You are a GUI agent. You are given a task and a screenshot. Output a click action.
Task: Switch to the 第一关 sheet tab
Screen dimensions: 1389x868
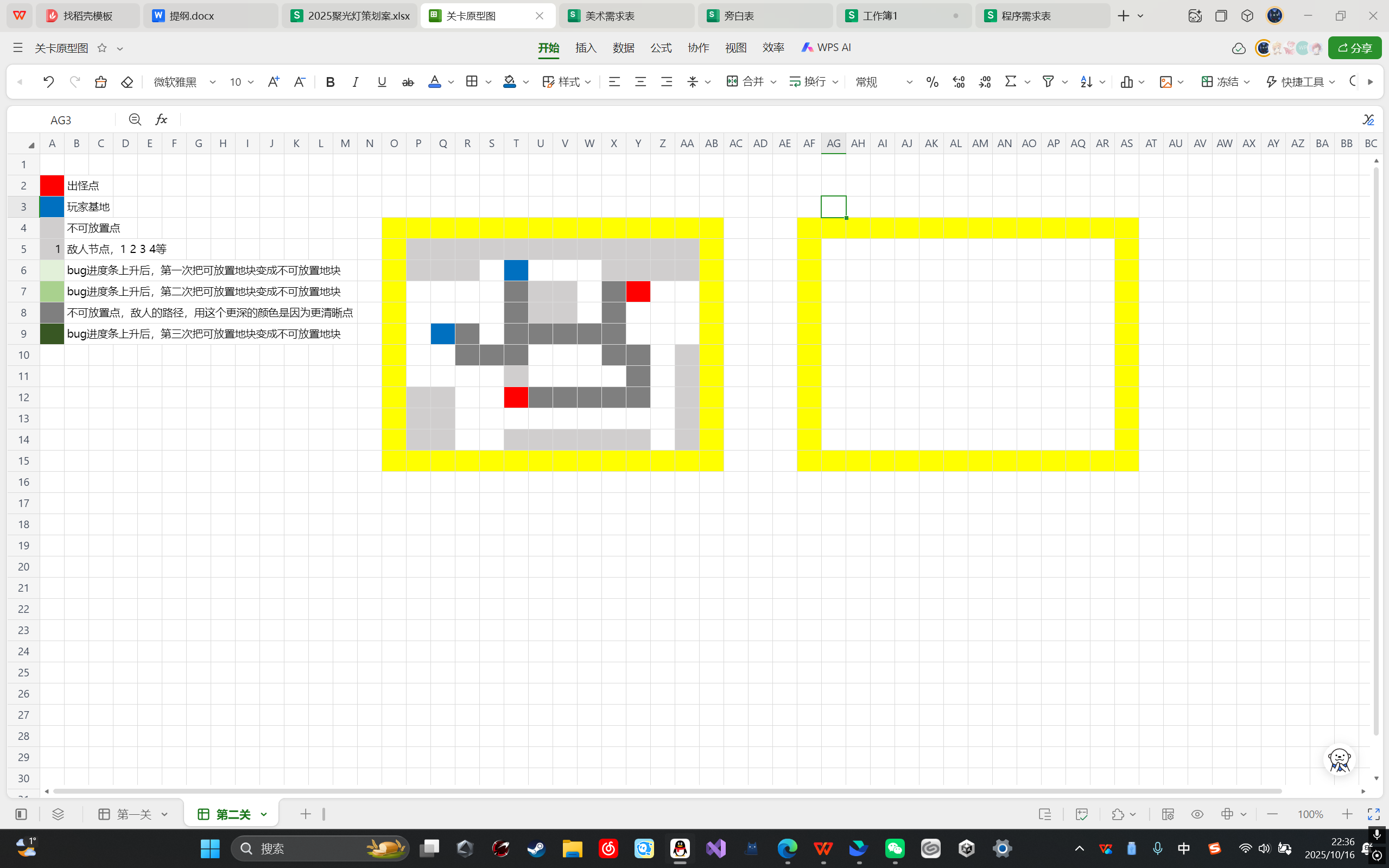133,814
